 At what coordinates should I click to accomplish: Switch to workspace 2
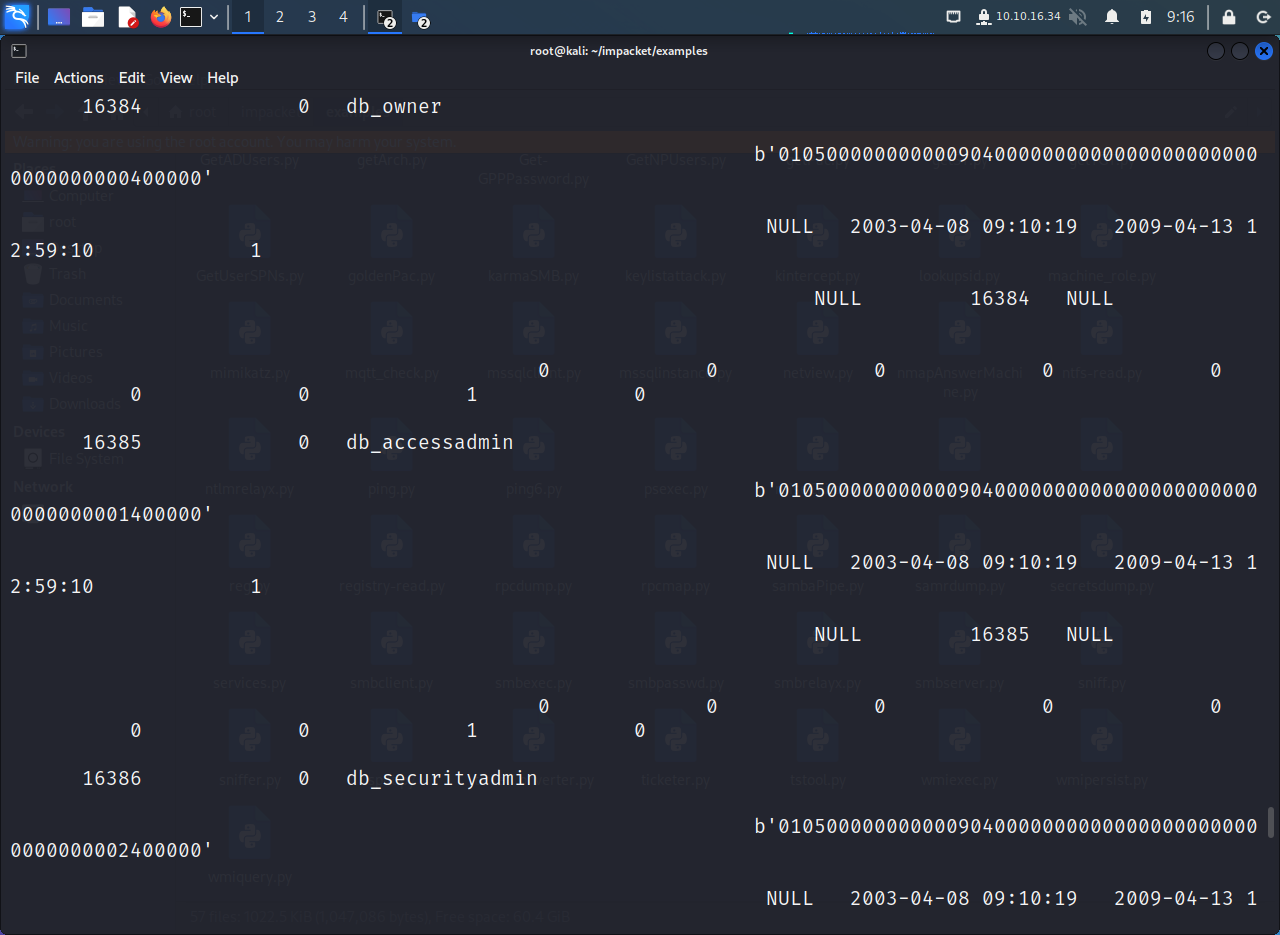pyautogui.click(x=280, y=17)
